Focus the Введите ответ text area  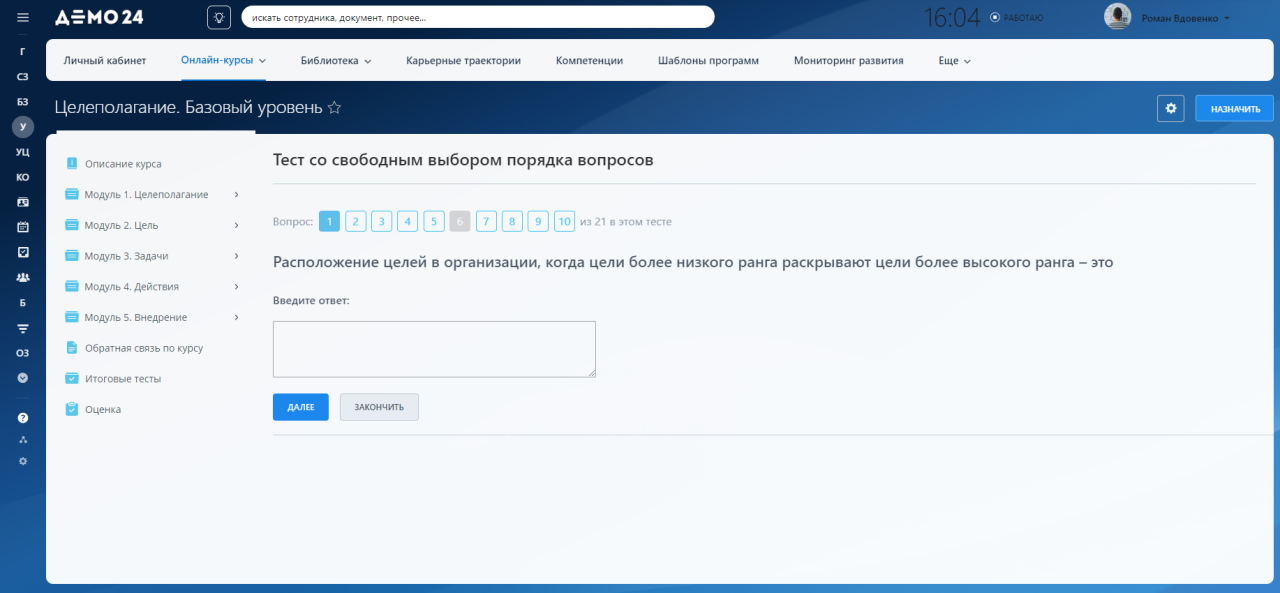(434, 349)
